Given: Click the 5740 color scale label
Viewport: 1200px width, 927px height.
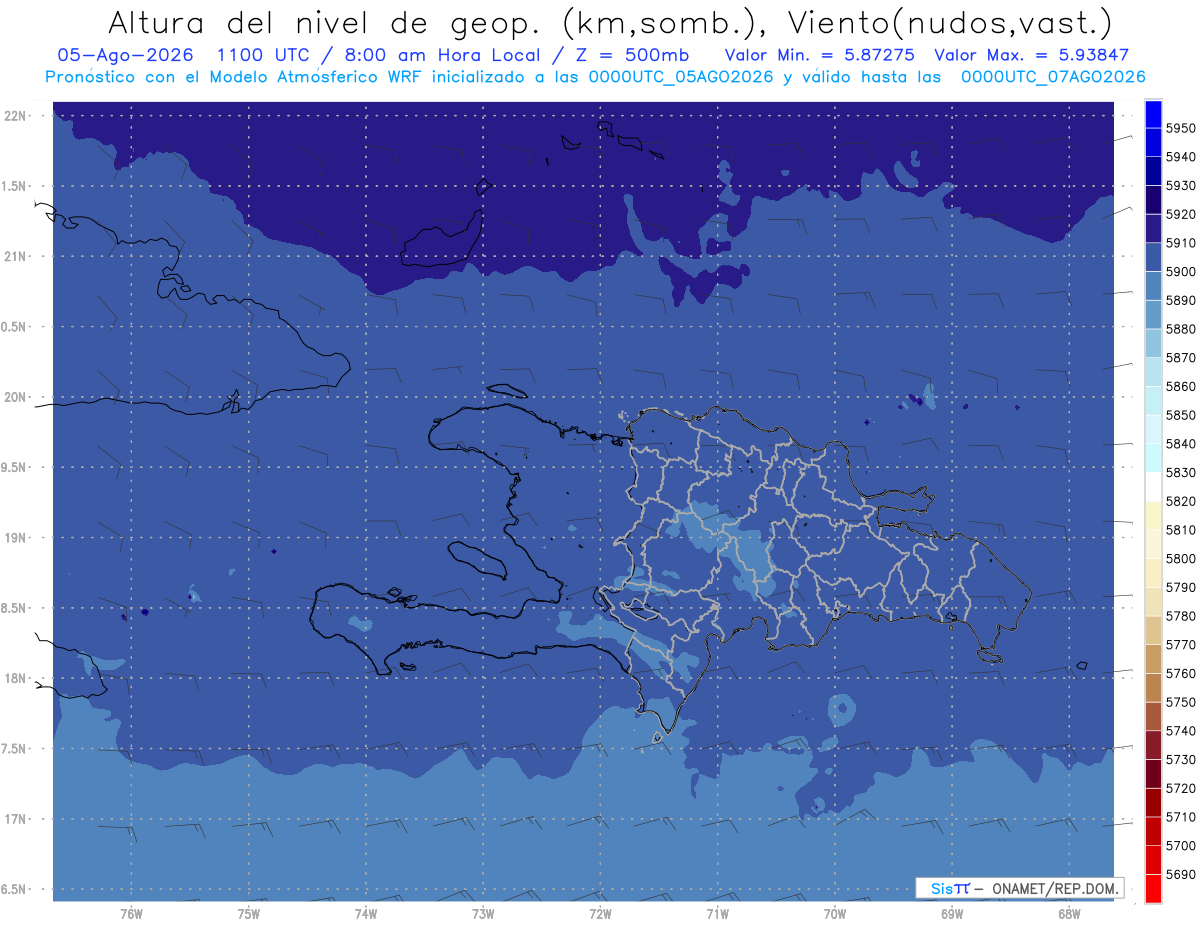Looking at the screenshot, I should click(1181, 730).
